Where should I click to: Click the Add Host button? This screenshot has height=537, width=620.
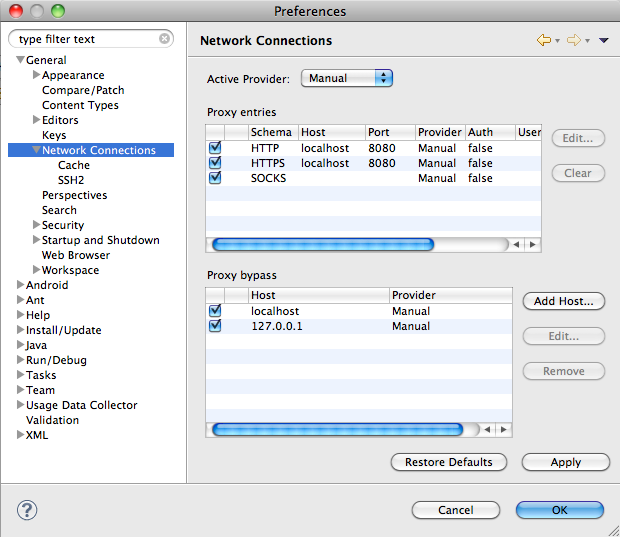564,301
